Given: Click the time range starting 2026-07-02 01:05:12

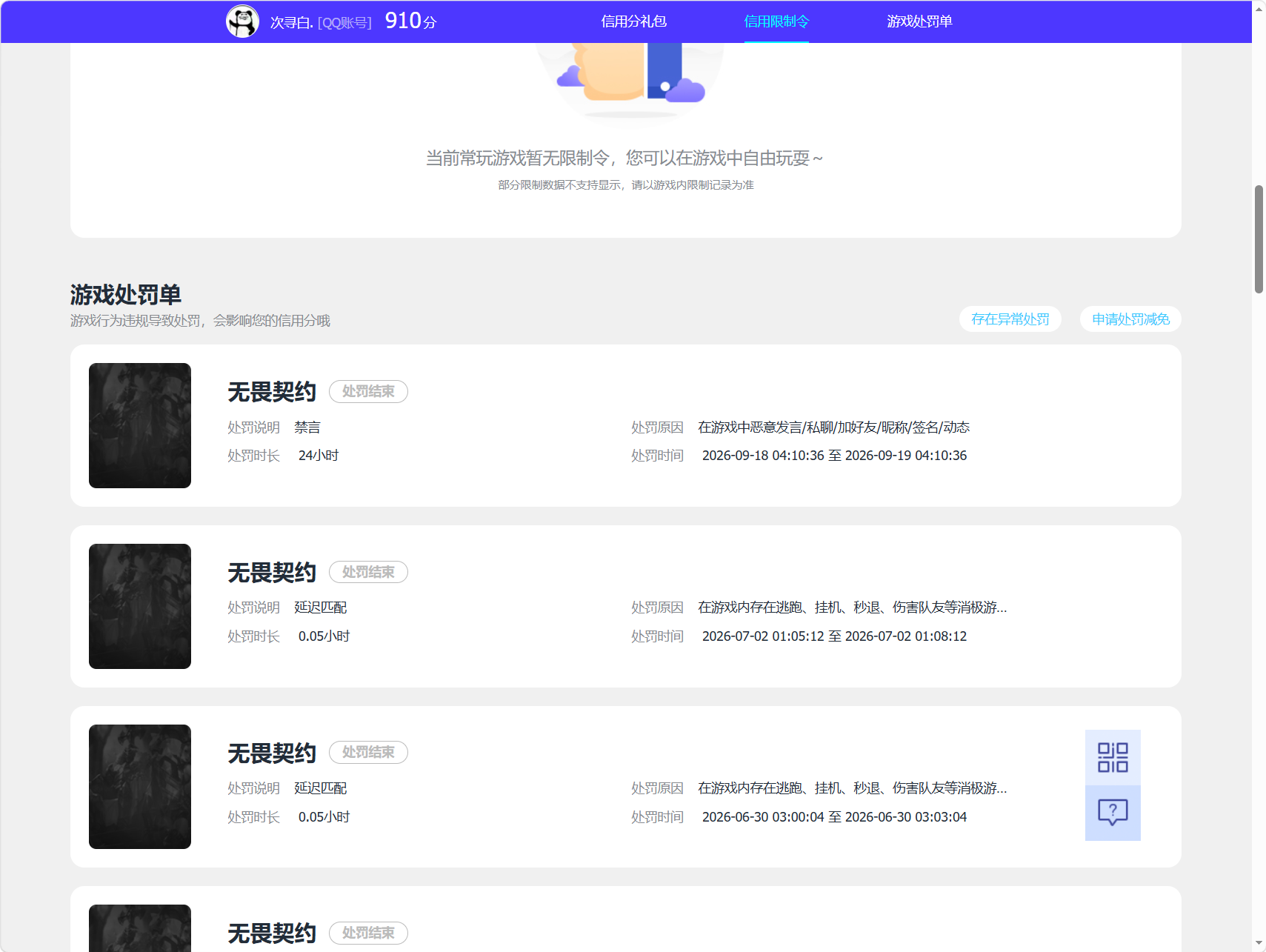Looking at the screenshot, I should pyautogui.click(x=834, y=636).
